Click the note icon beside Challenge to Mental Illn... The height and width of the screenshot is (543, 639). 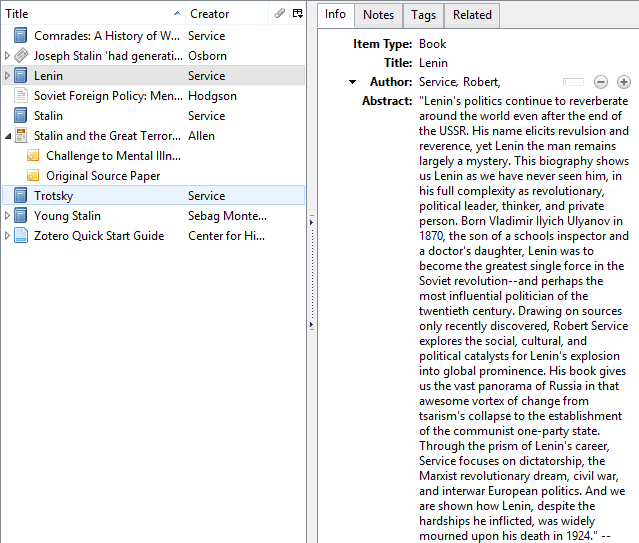(x=33, y=155)
